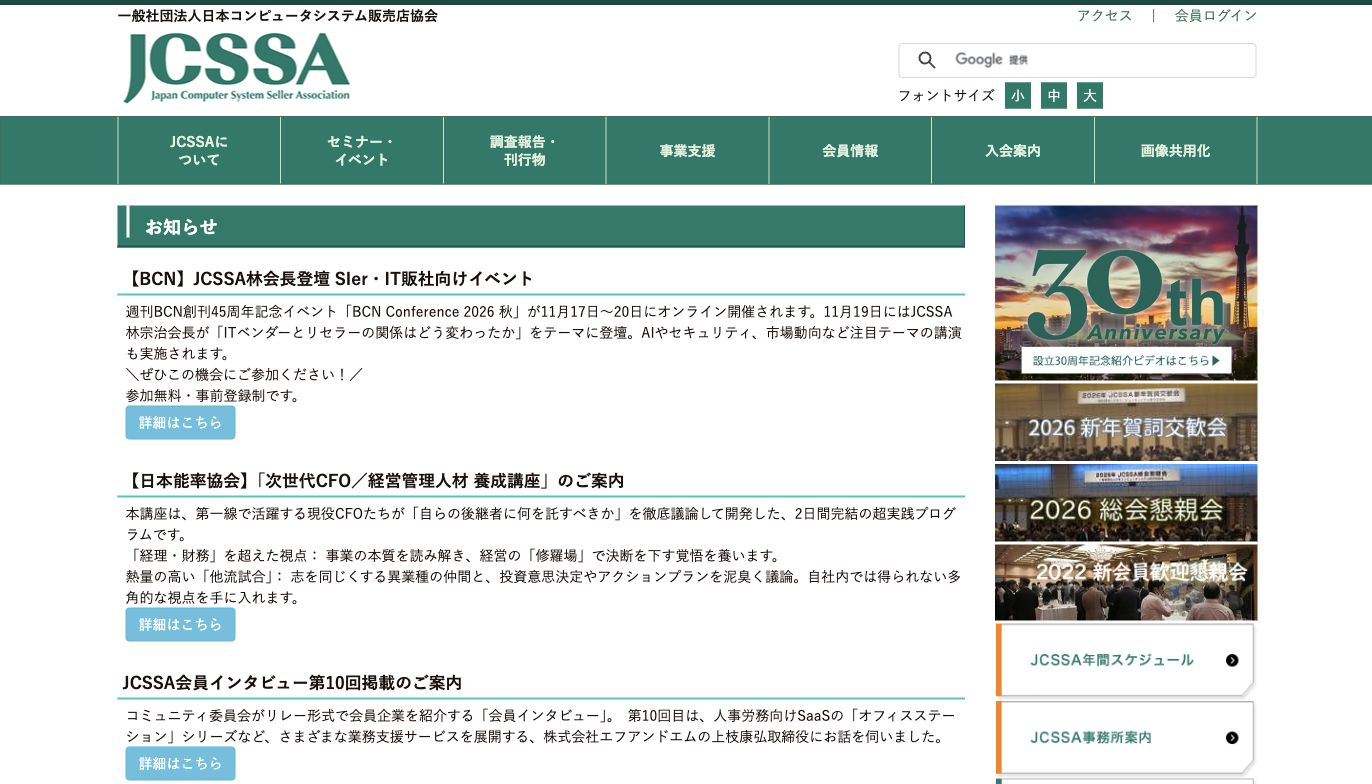This screenshot has height=784, width=1372.
Task: Open the セミナー・イベント menu
Action: pyautogui.click(x=362, y=150)
